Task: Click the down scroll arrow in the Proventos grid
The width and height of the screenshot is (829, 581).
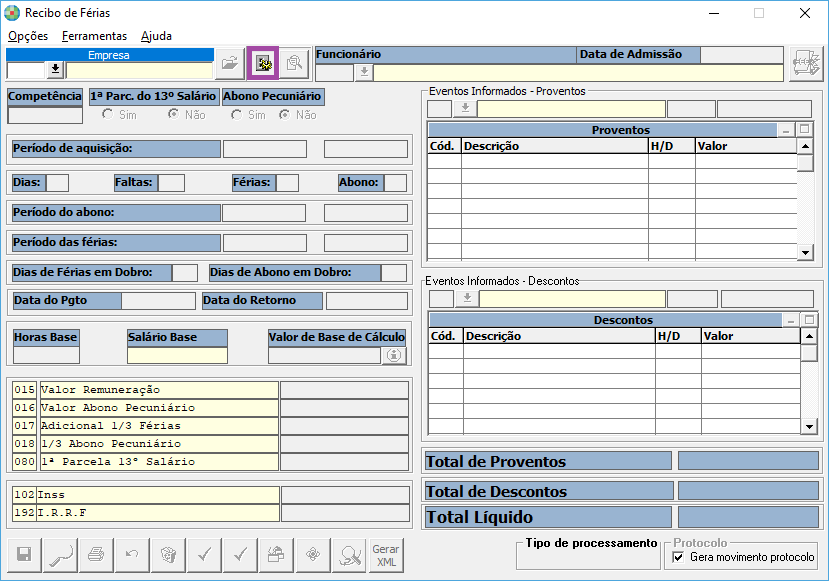Action: [805, 253]
